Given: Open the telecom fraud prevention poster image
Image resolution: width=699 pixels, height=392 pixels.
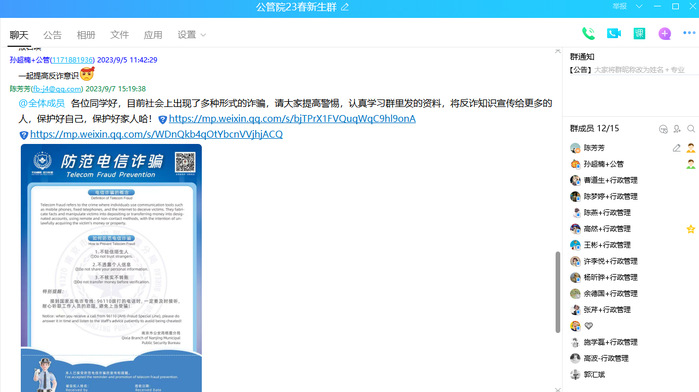Looking at the screenshot, I should click(111, 268).
